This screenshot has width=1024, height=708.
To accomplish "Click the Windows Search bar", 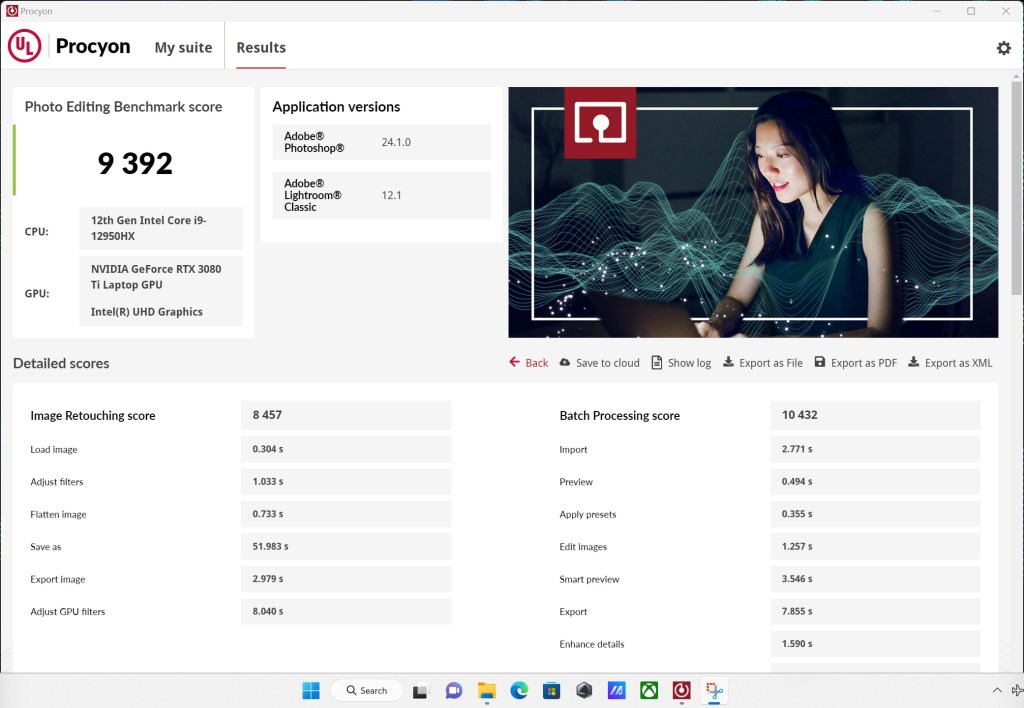I will pyautogui.click(x=367, y=690).
